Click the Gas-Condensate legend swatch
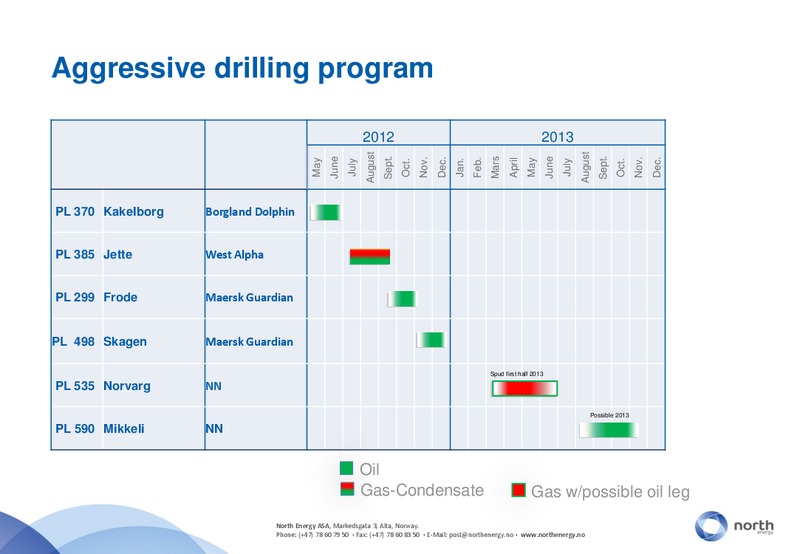Viewport: 800px width, 554px height. point(347,489)
